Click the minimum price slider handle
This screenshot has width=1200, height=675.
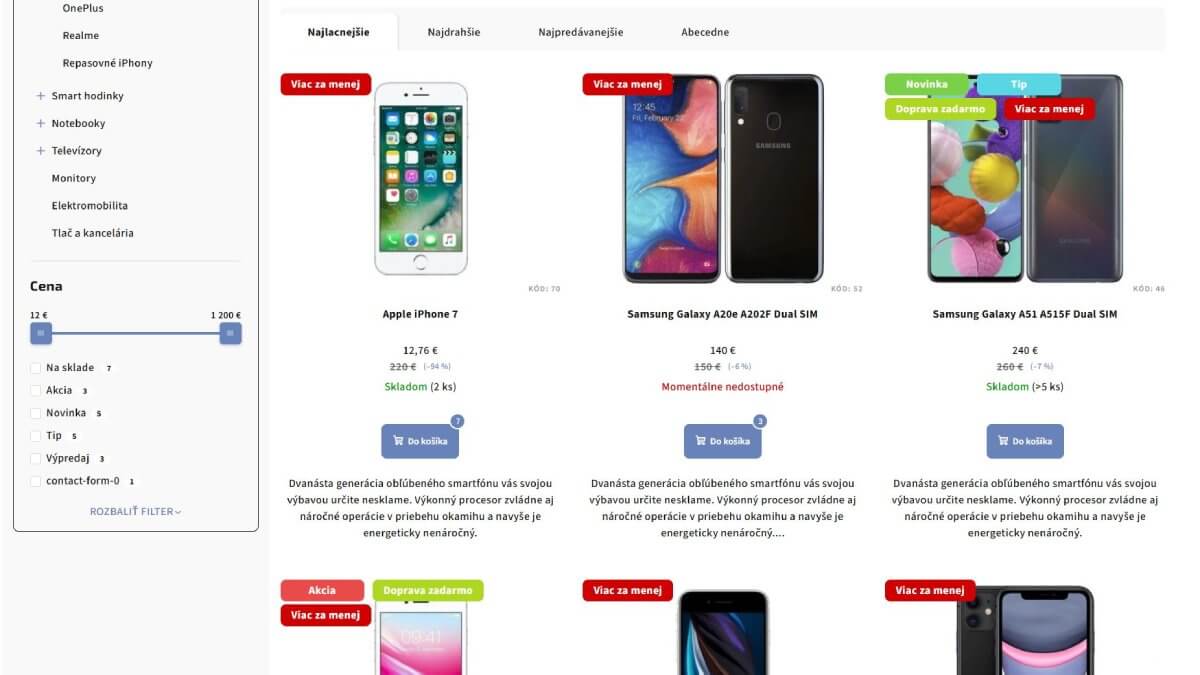pyautogui.click(x=41, y=333)
